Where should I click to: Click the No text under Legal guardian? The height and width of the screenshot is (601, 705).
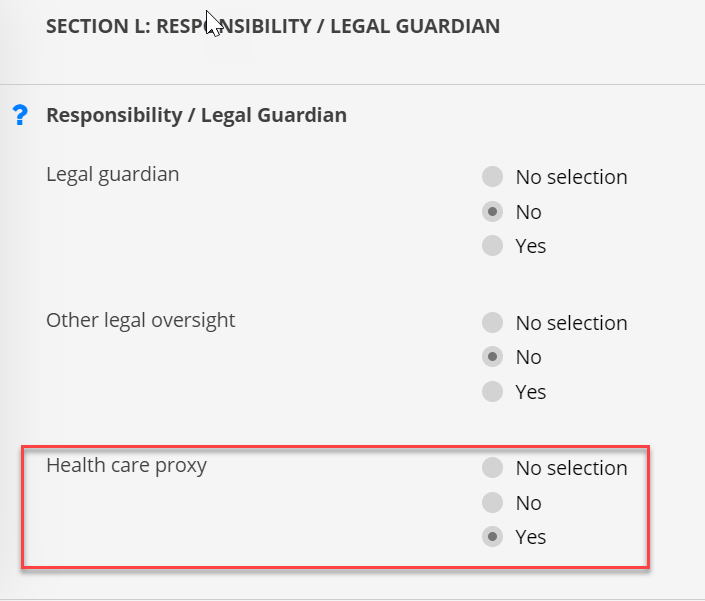tap(528, 212)
